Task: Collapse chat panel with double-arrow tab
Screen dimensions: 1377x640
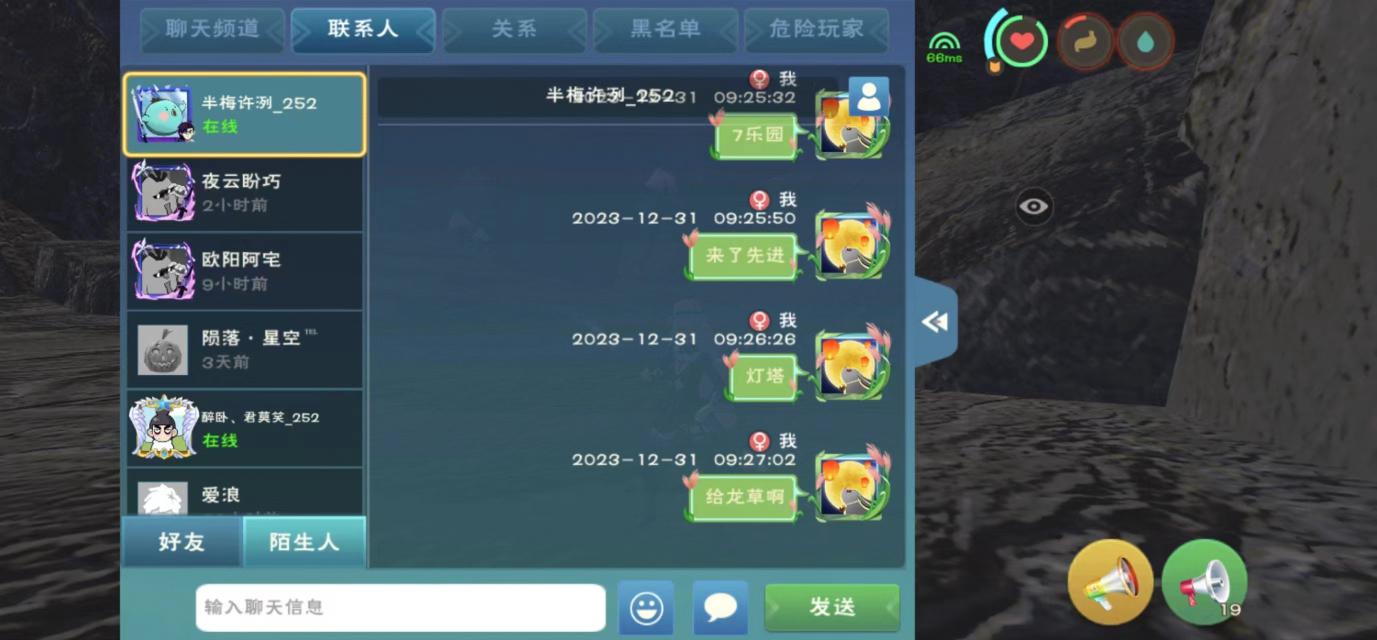Action: point(935,322)
